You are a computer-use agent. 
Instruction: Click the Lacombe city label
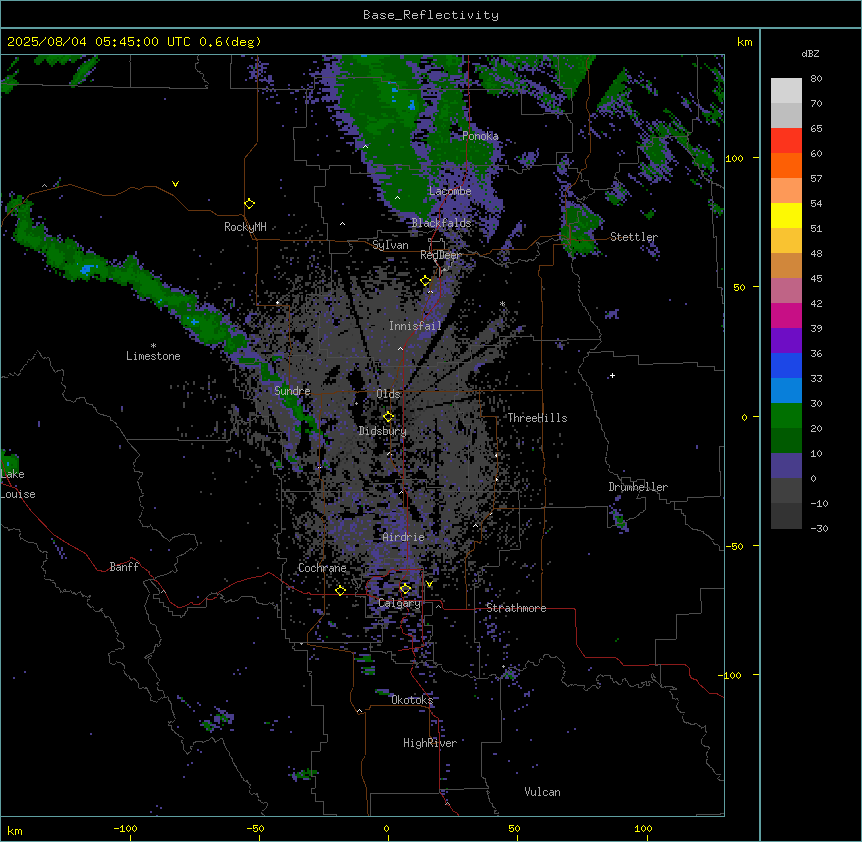(x=450, y=191)
